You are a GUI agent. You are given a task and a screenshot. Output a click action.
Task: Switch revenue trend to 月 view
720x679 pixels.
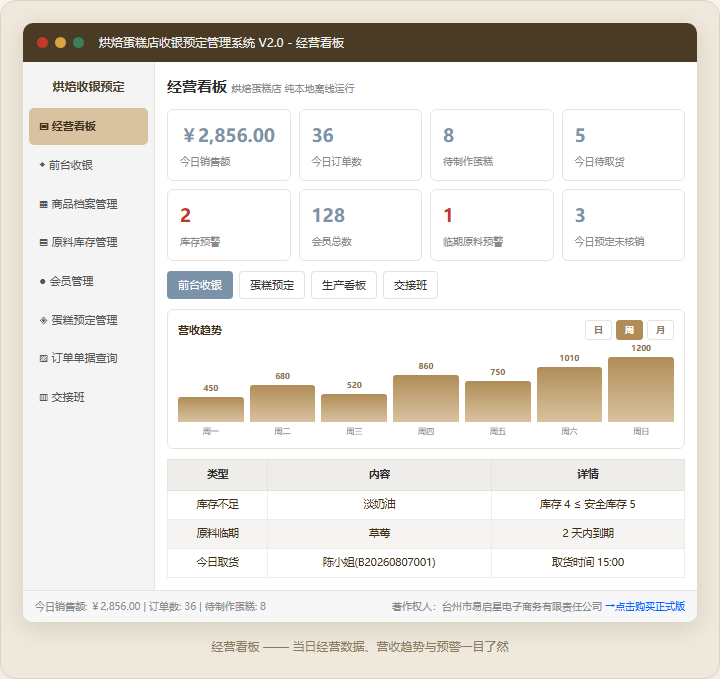pos(660,330)
